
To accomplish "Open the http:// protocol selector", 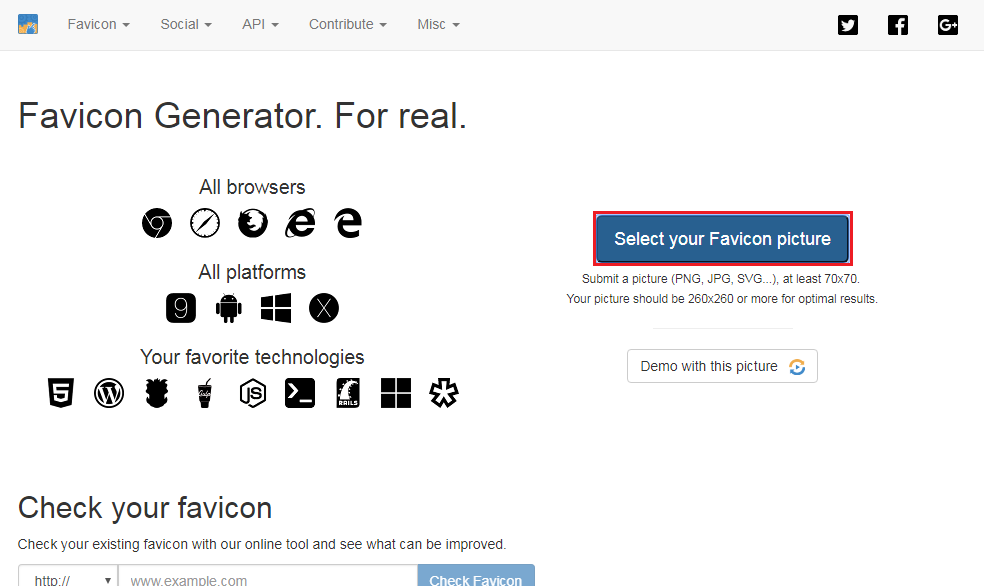I will (68, 579).
